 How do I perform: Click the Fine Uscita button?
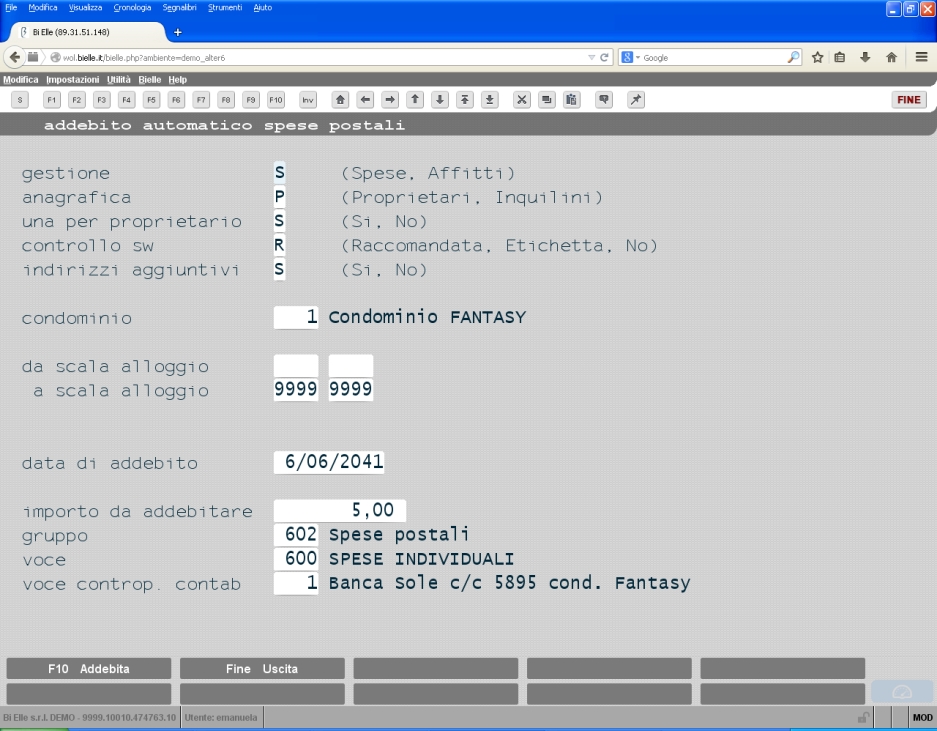click(262, 669)
